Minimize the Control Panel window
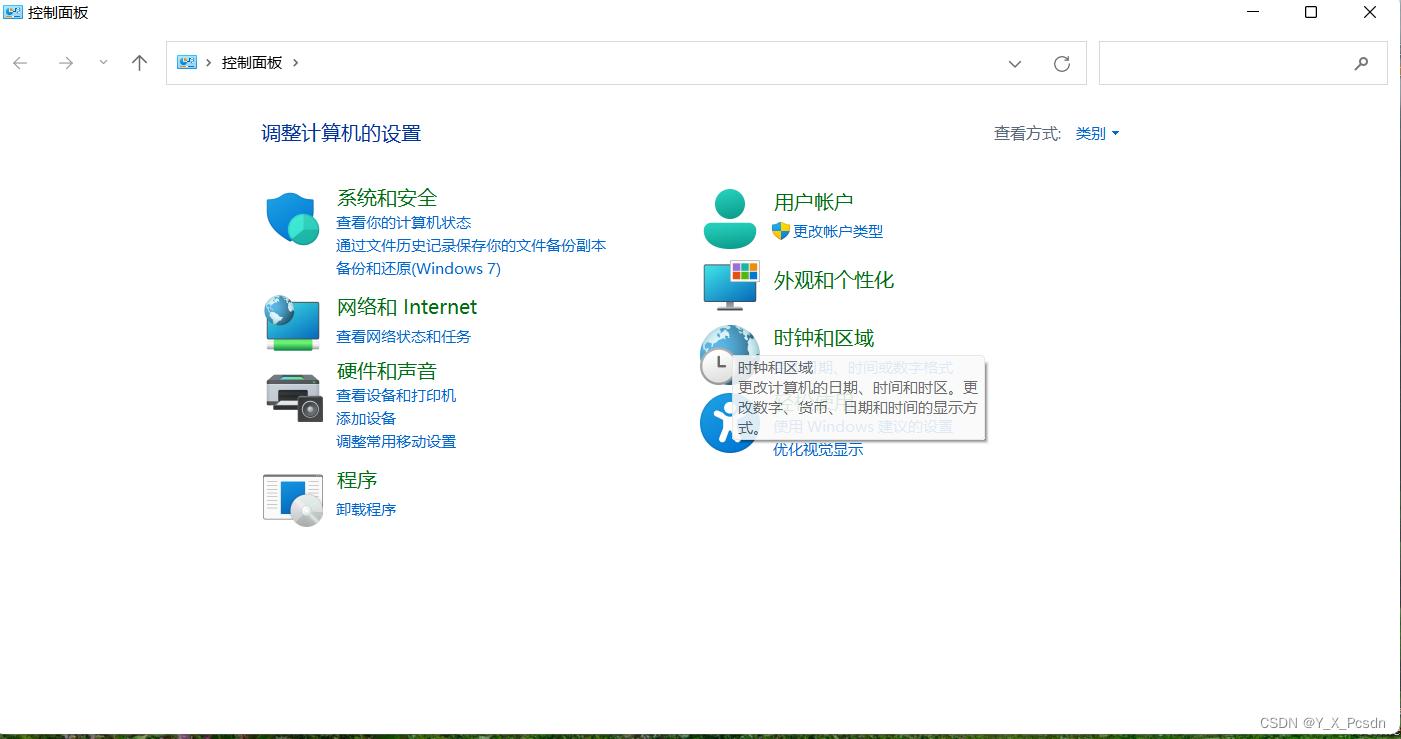Screen dimensions: 1401x739 1252,12
